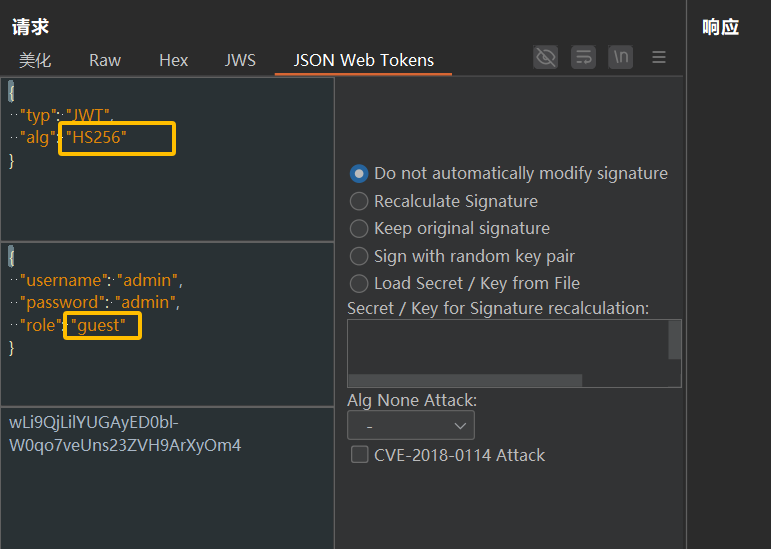This screenshot has height=549, width=771.
Task: Select the Recalculate Signature radio option
Action: pos(444,201)
